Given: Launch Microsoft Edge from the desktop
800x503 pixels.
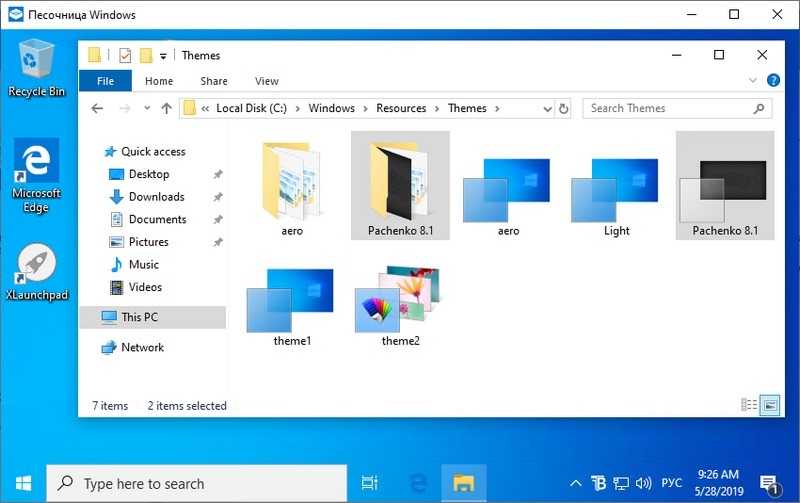Looking at the screenshot, I should (36, 175).
